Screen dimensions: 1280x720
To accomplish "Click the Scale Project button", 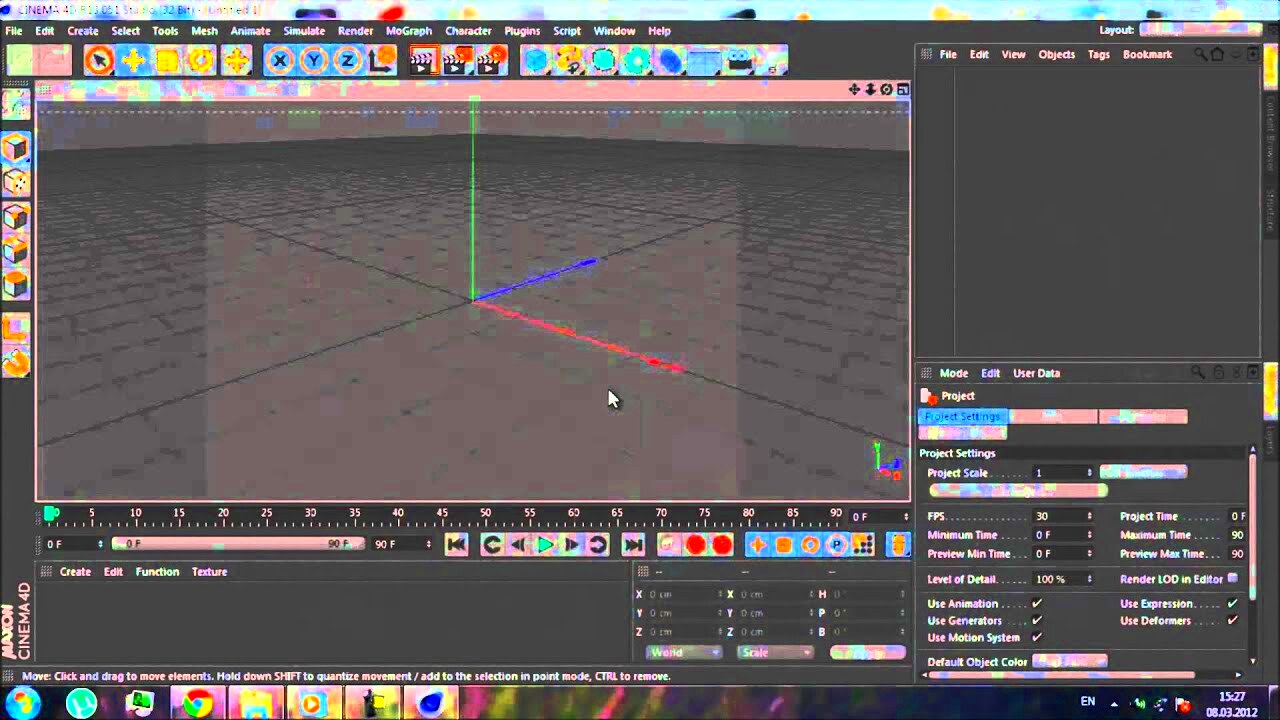I will [x=1018, y=490].
